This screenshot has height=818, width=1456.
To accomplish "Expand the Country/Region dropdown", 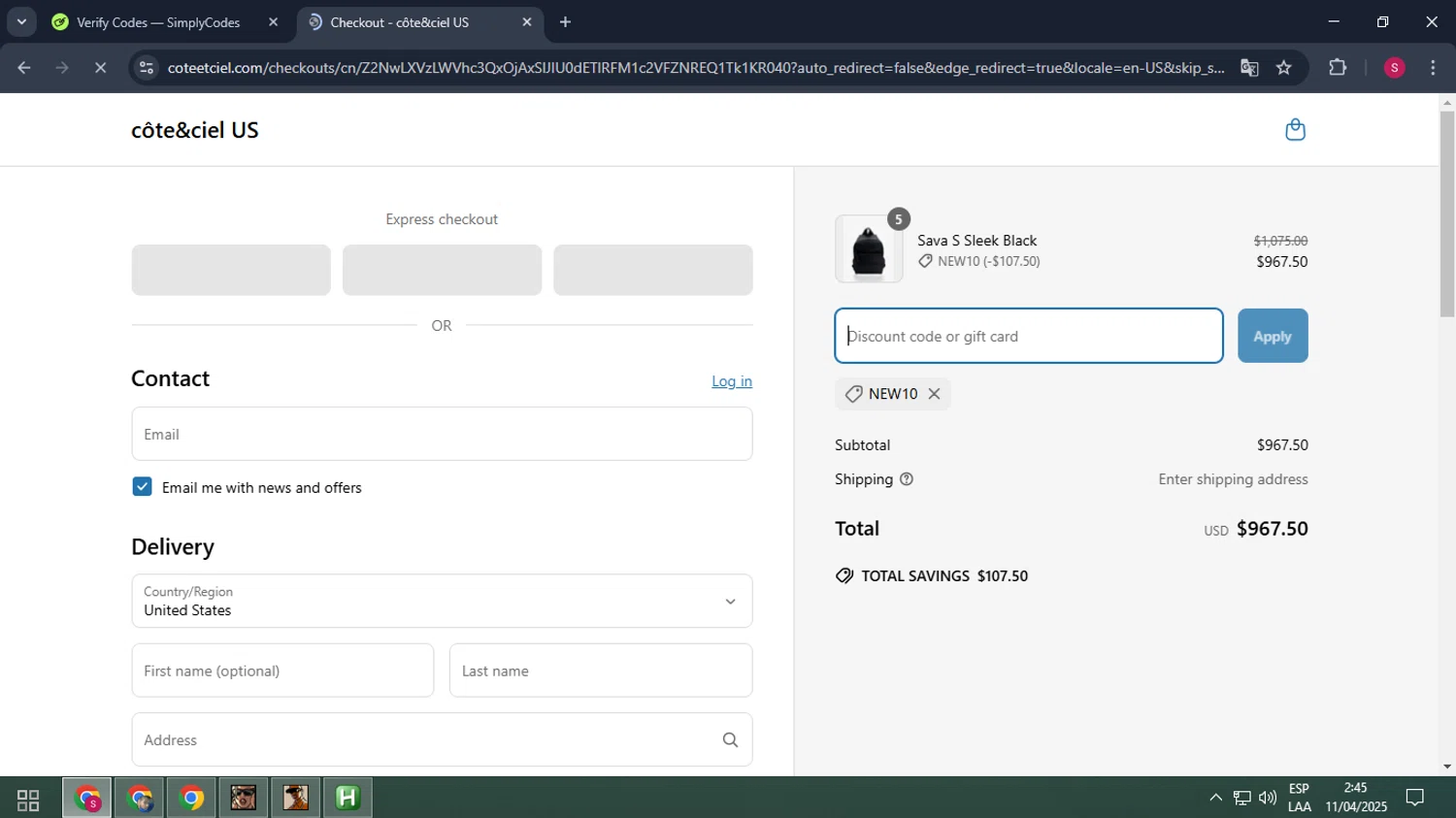I will click(442, 601).
